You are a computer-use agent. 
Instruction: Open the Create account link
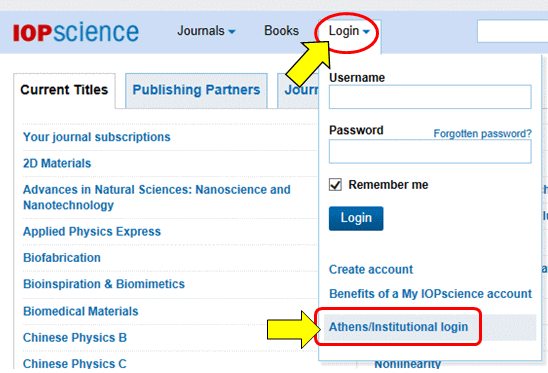371,270
